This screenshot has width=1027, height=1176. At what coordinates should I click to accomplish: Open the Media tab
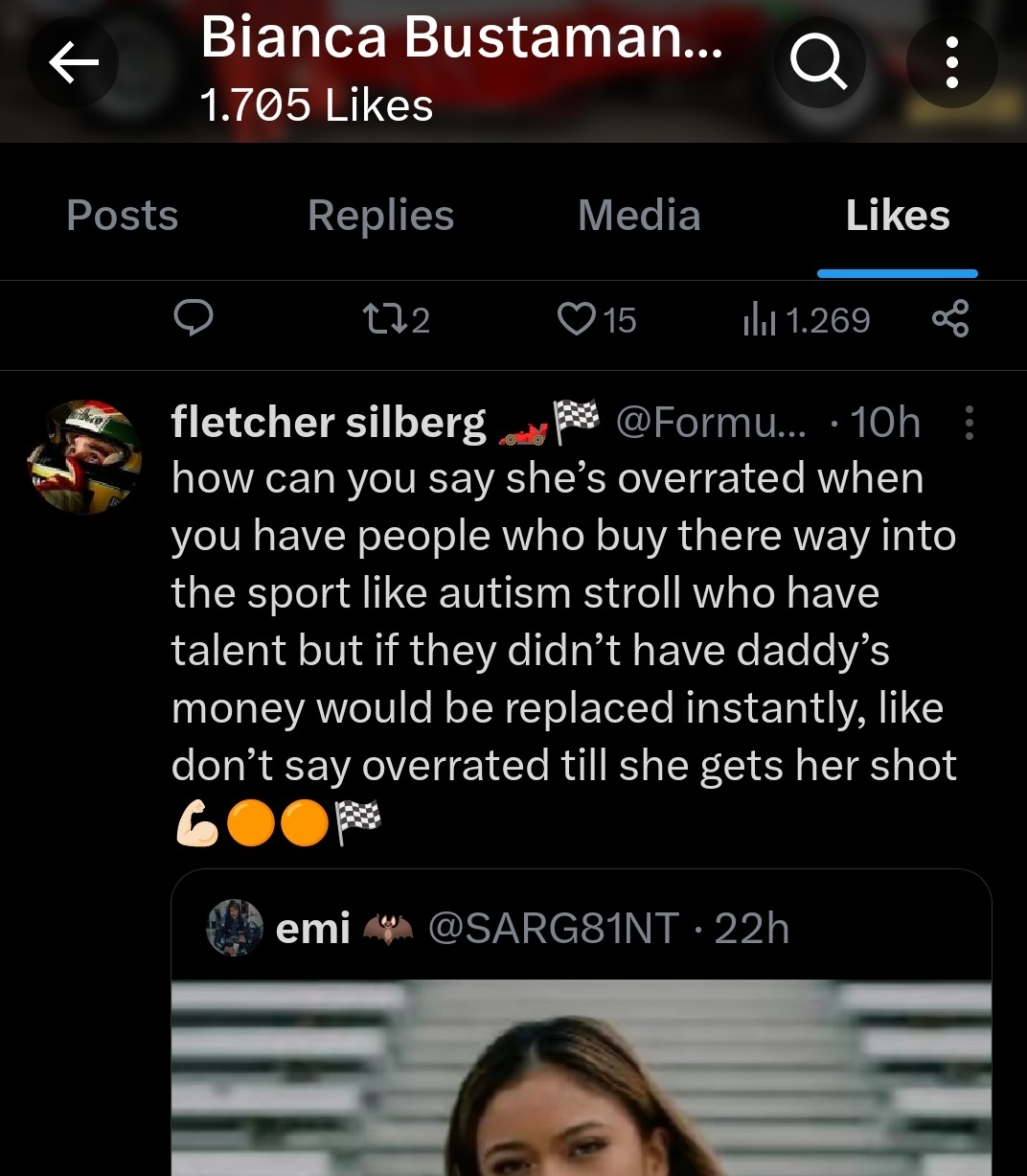pos(639,216)
